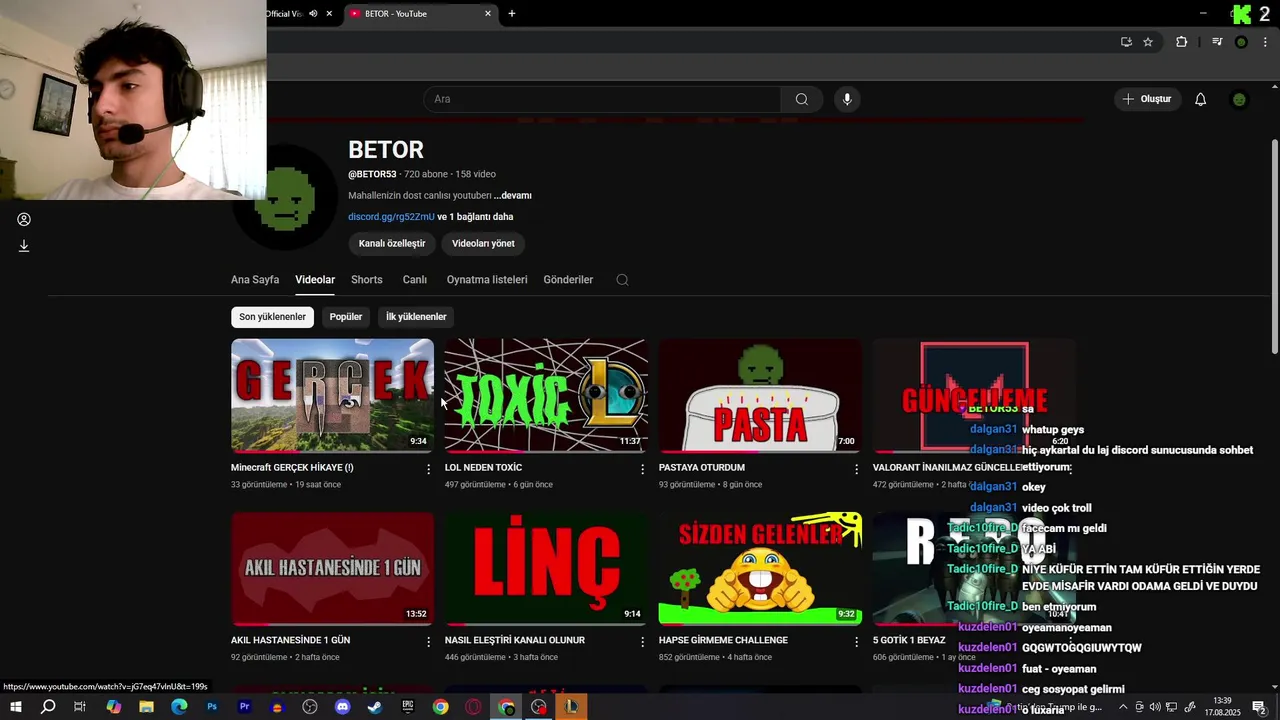Open OBS Studio from taskbar

(x=310, y=707)
